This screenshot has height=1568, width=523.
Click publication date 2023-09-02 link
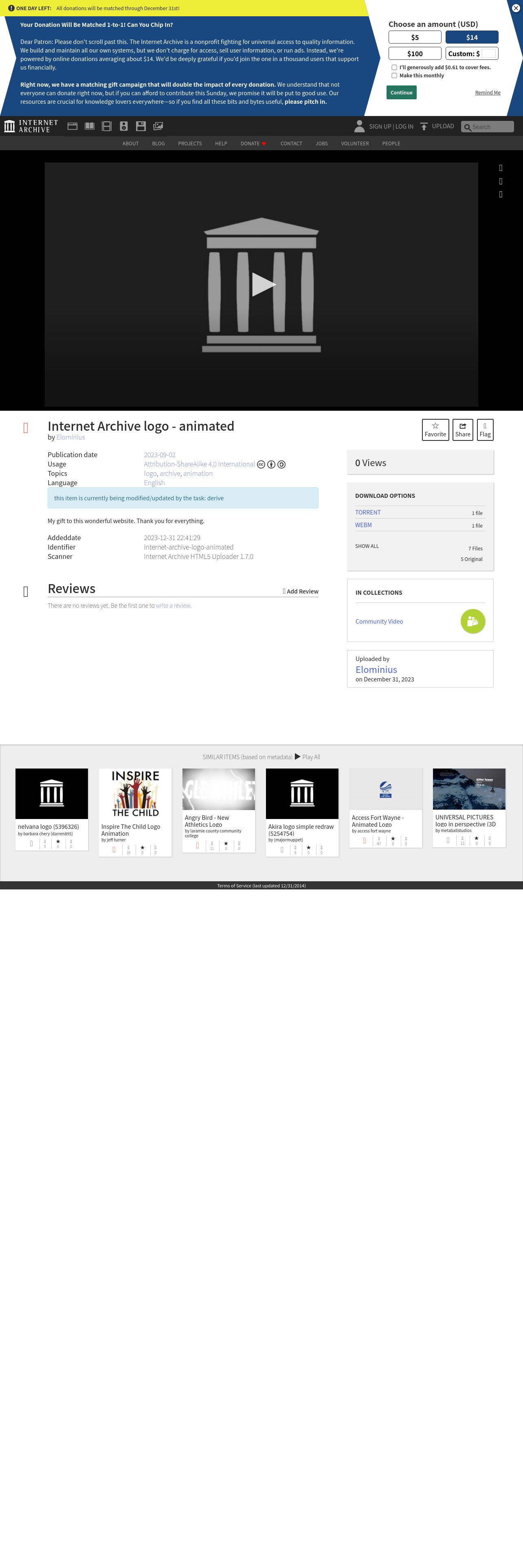[160, 455]
